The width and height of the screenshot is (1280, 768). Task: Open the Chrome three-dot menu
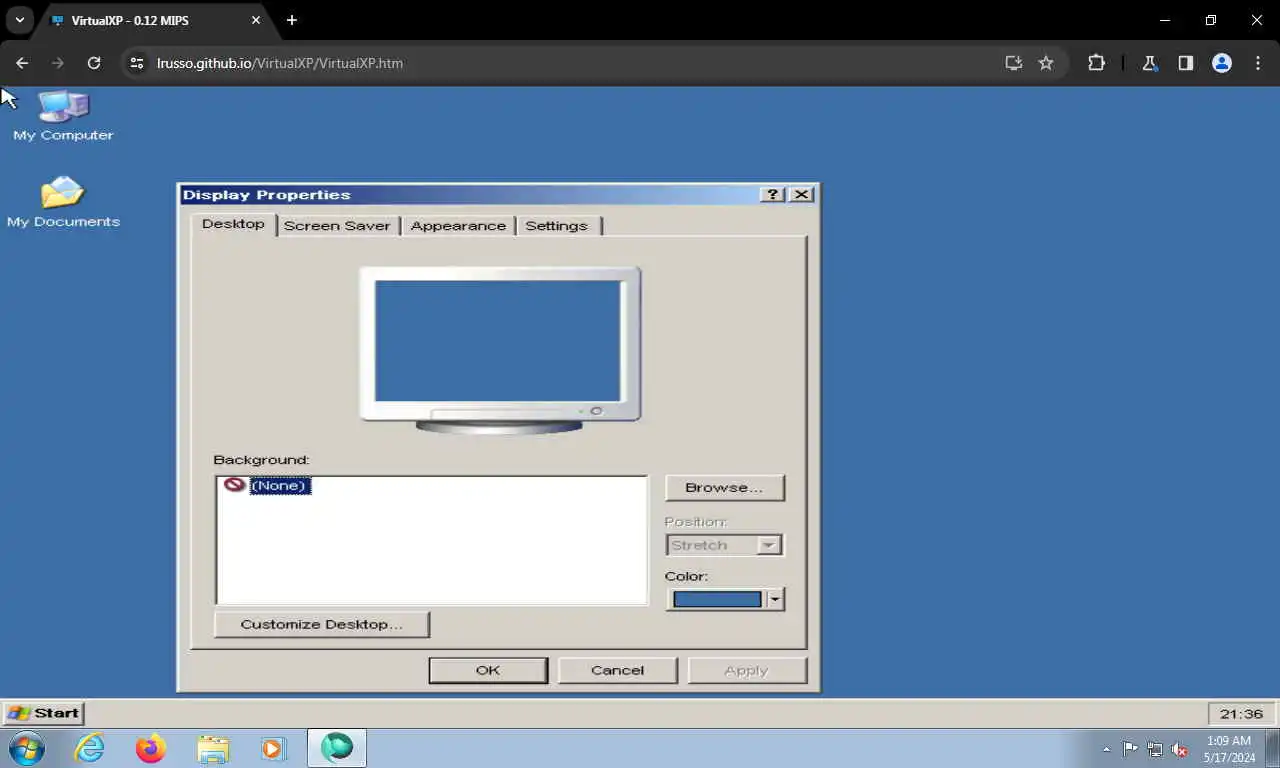pos(1258,63)
